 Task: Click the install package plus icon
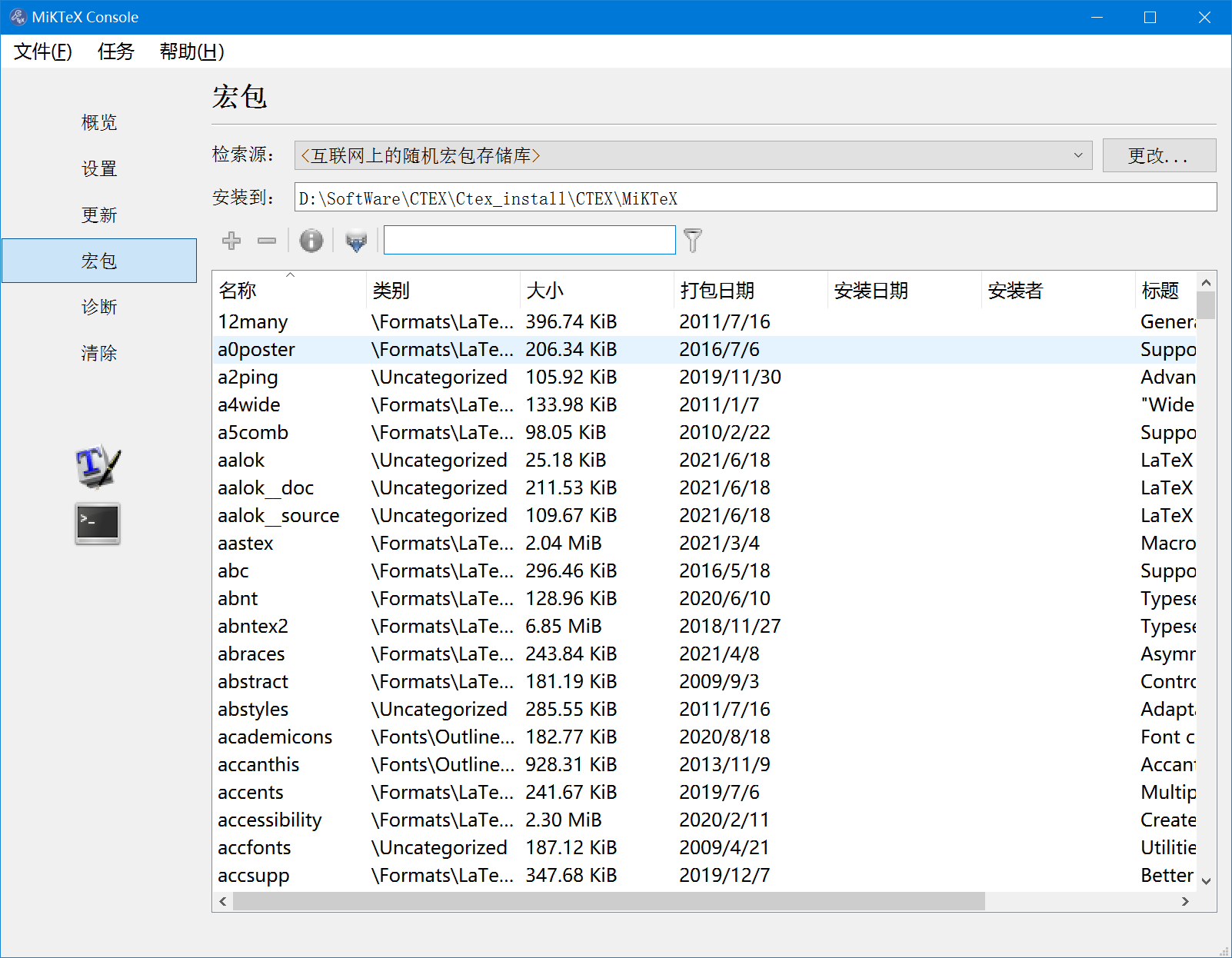coord(231,241)
